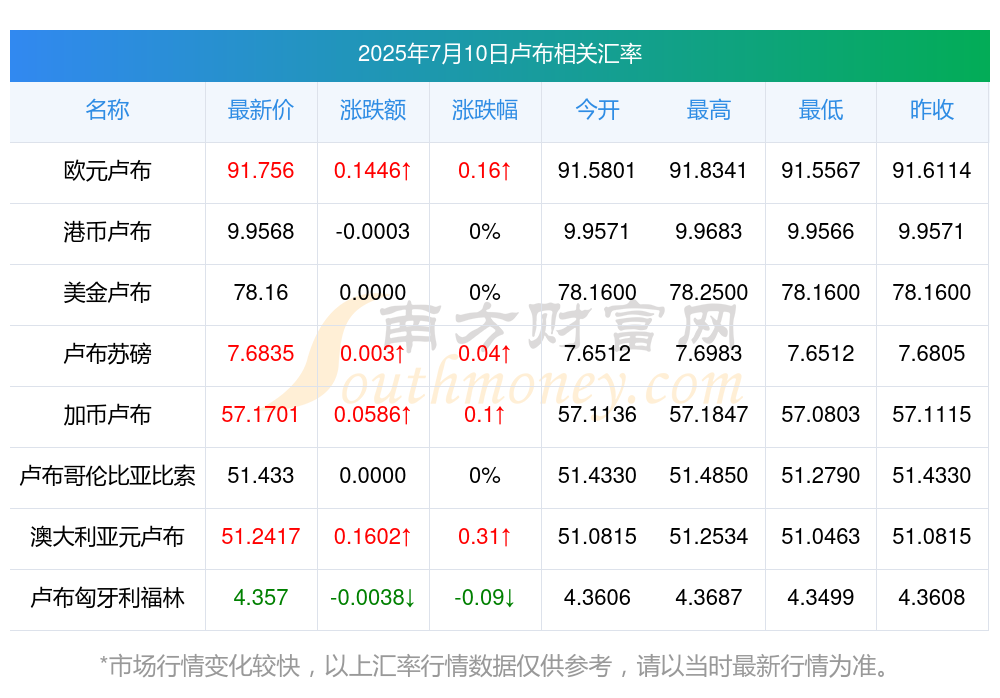Click the 最新价 column header
Image resolution: width=1000 pixels, height=698 pixels.
(260, 110)
